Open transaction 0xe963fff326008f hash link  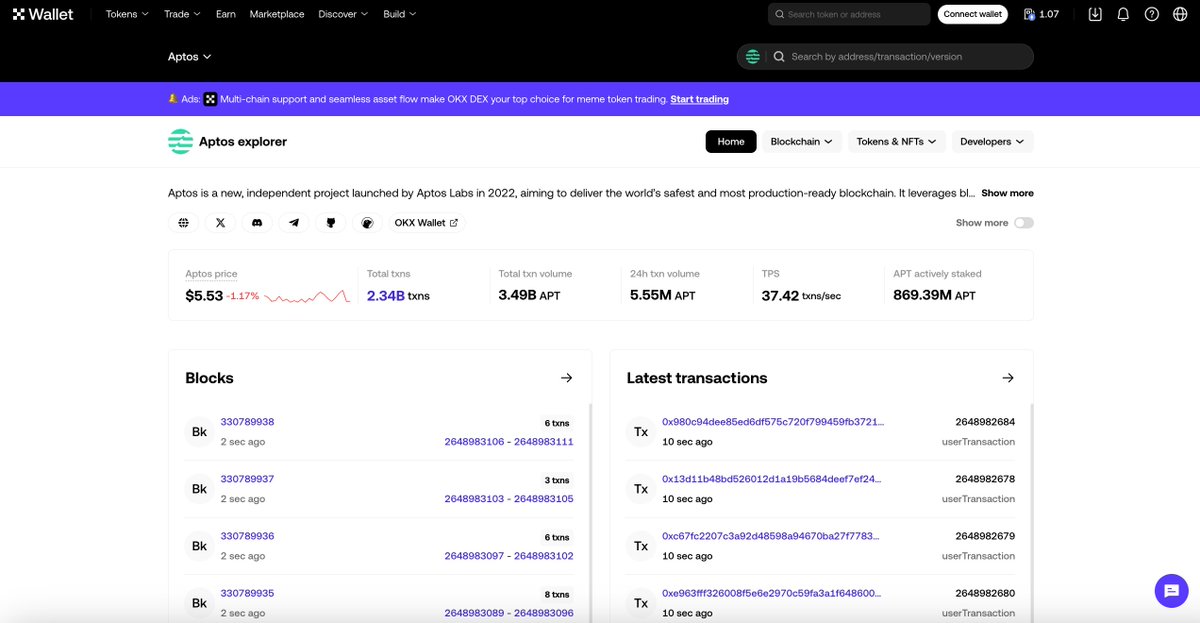coord(773,593)
